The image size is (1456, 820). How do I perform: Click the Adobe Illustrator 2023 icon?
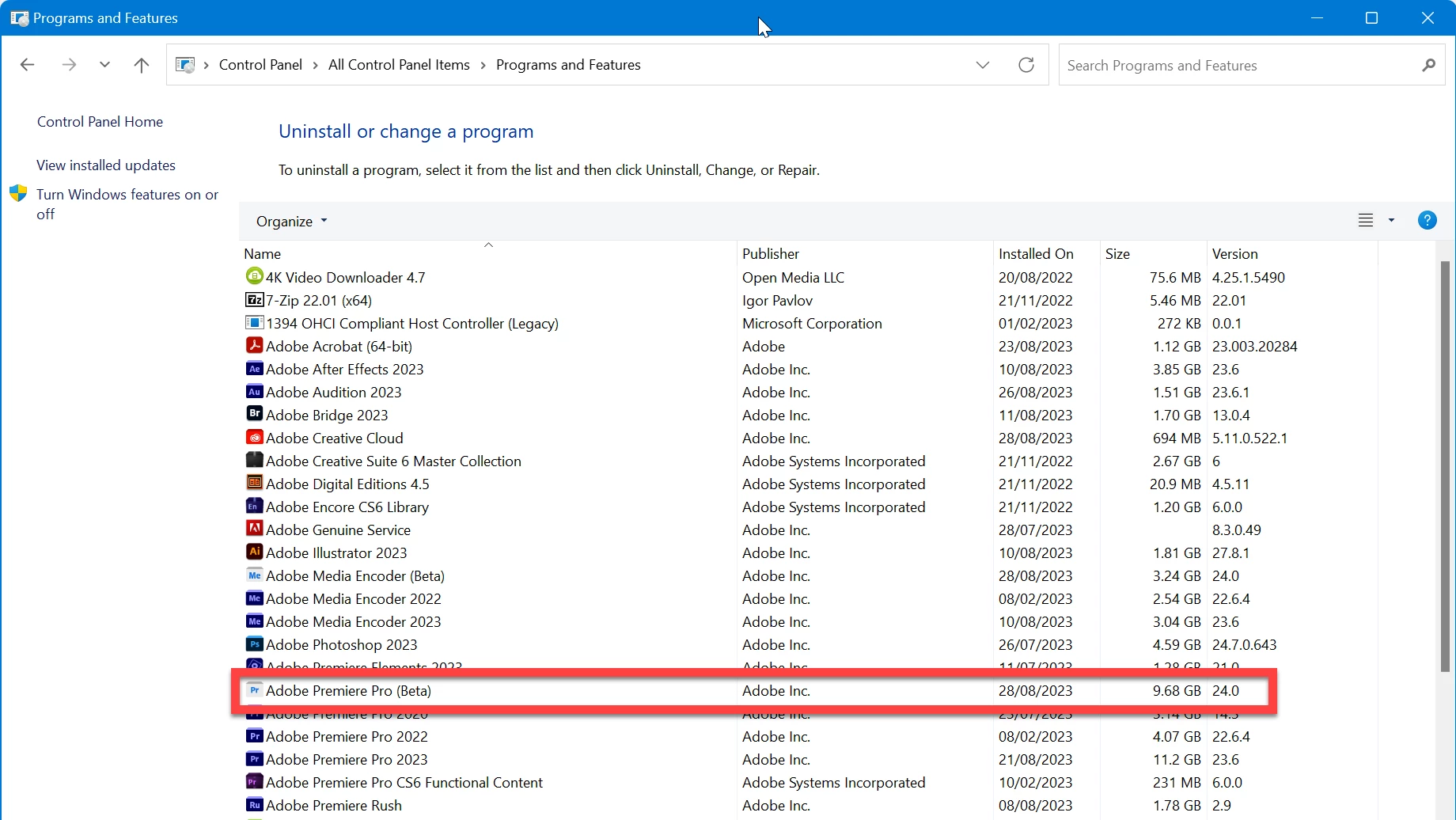[254, 552]
